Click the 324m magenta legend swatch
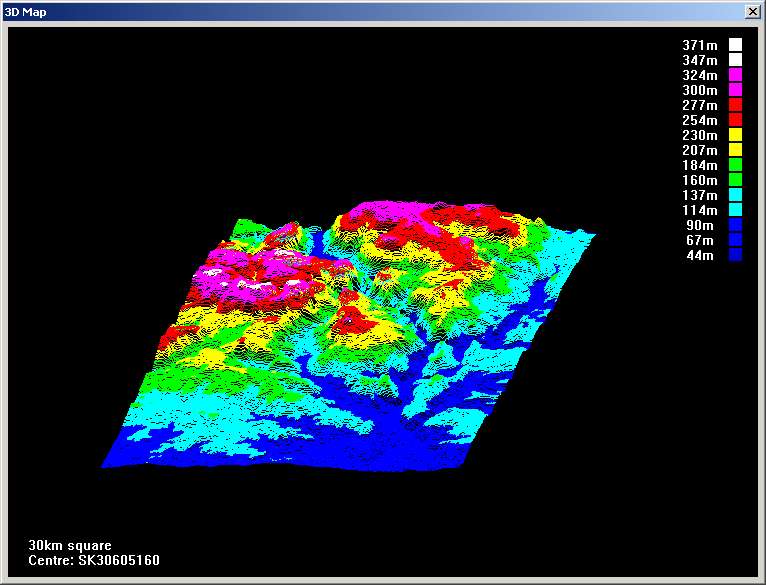 (x=735, y=75)
